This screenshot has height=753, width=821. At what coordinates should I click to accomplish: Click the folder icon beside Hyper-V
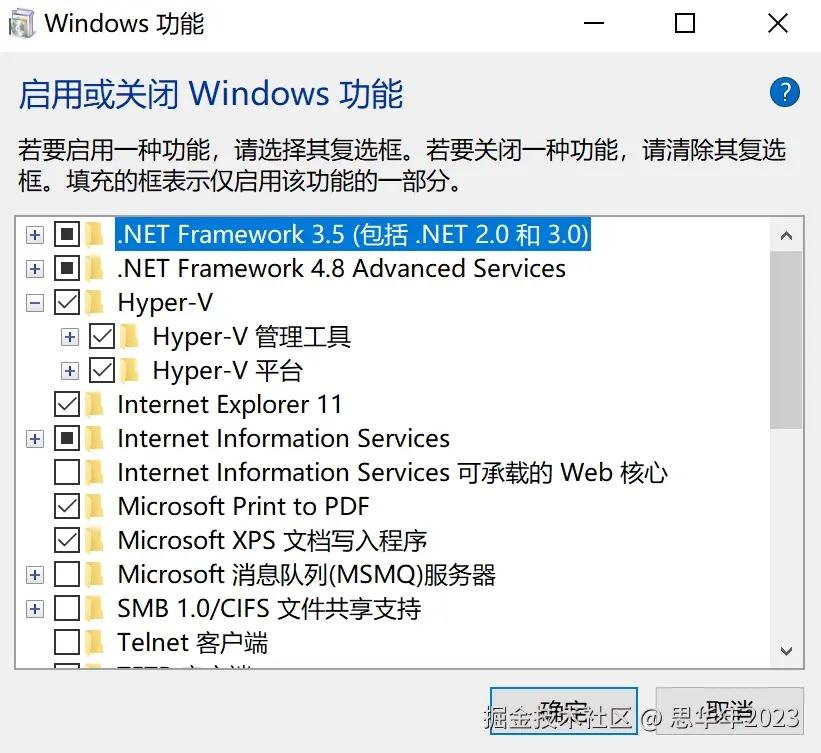click(95, 302)
